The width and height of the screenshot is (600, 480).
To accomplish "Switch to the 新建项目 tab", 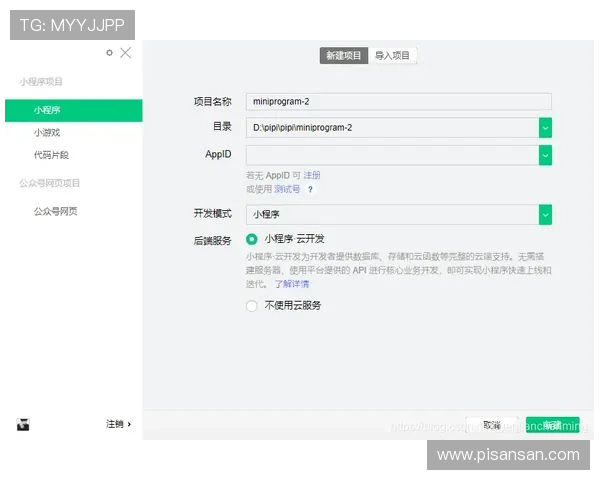I will 344,56.
